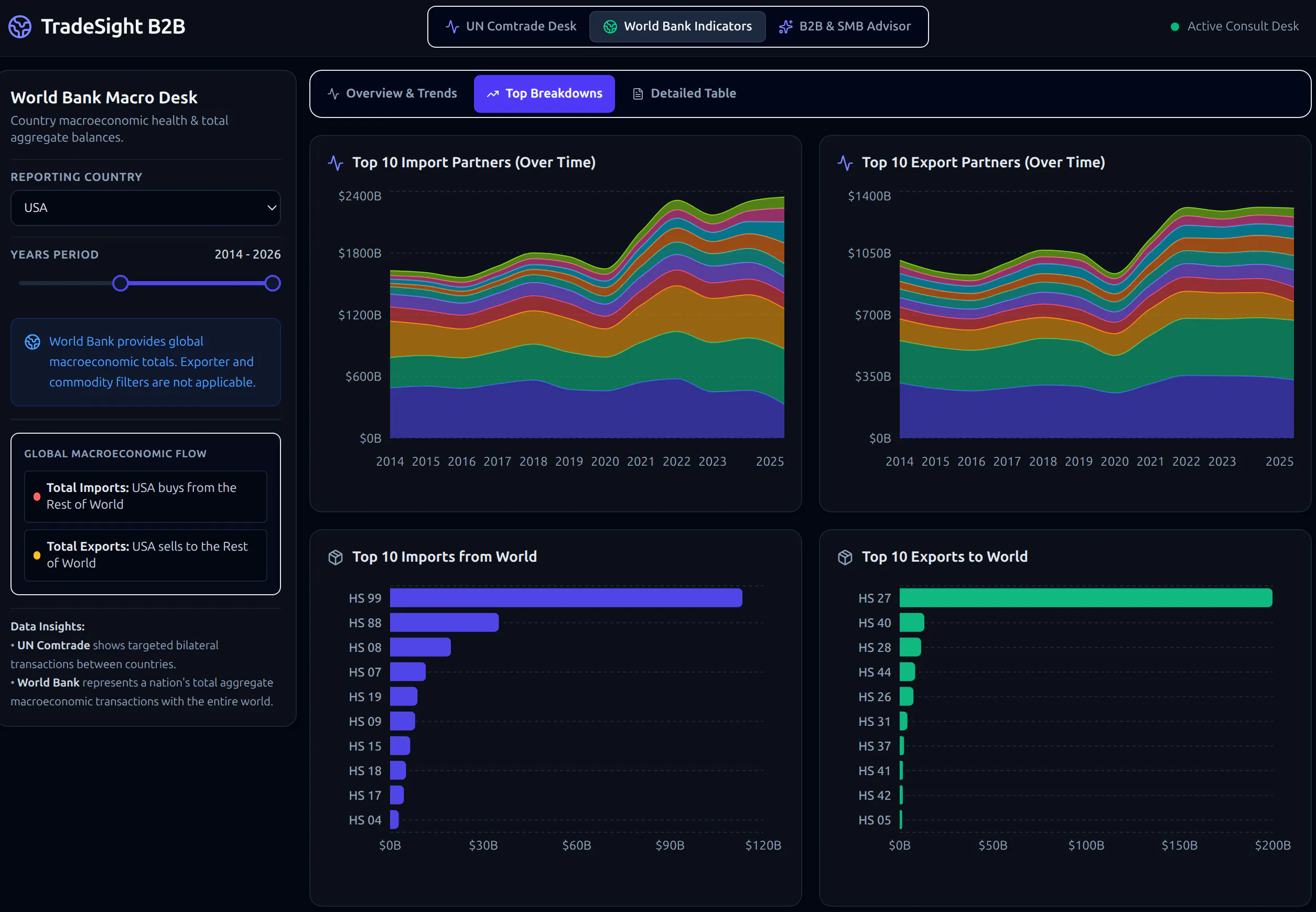
Task: Click the 'Top 10 Imports from World' chart title
Action: point(445,557)
